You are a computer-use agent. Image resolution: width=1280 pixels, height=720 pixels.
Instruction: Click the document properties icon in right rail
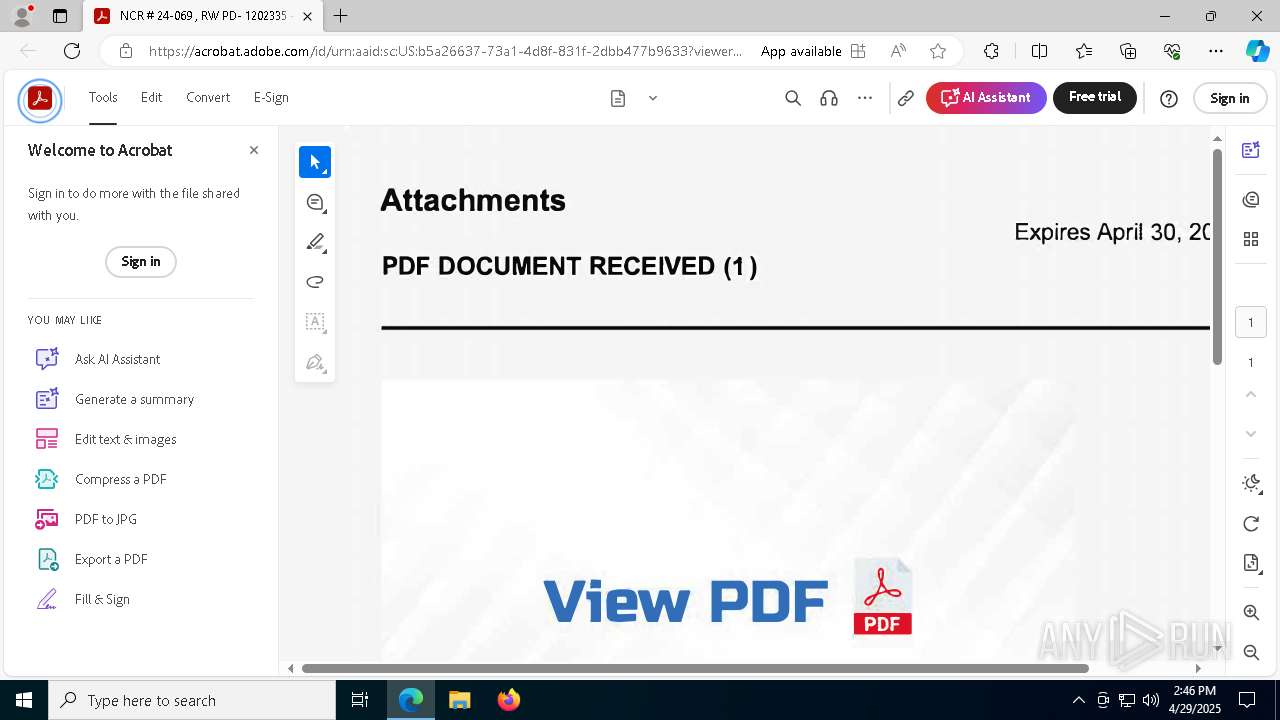[1250, 563]
